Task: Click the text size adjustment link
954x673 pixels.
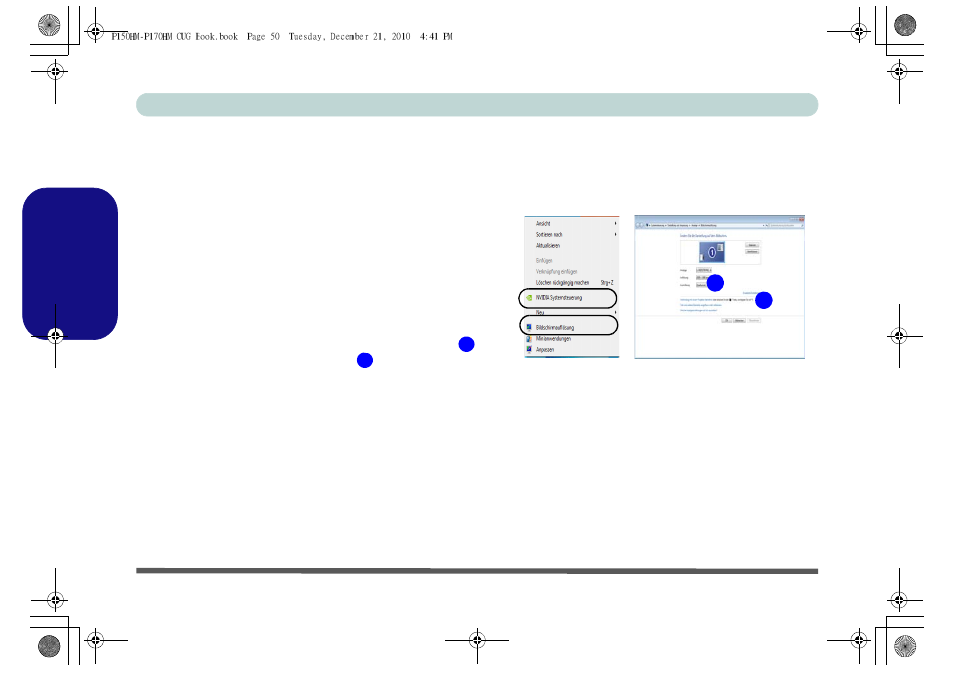Action: (700, 305)
